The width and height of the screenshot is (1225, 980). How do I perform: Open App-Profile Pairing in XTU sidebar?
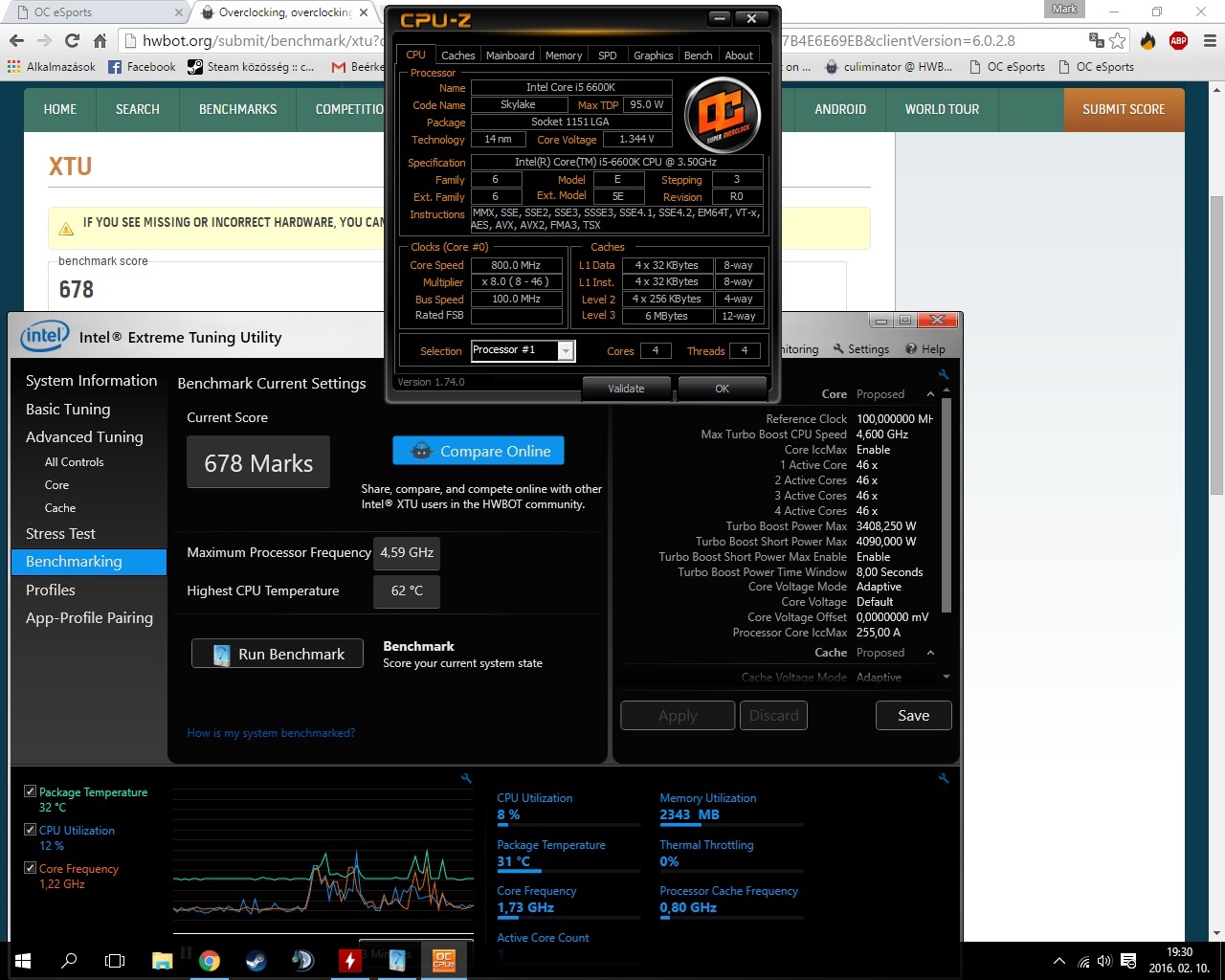point(89,618)
